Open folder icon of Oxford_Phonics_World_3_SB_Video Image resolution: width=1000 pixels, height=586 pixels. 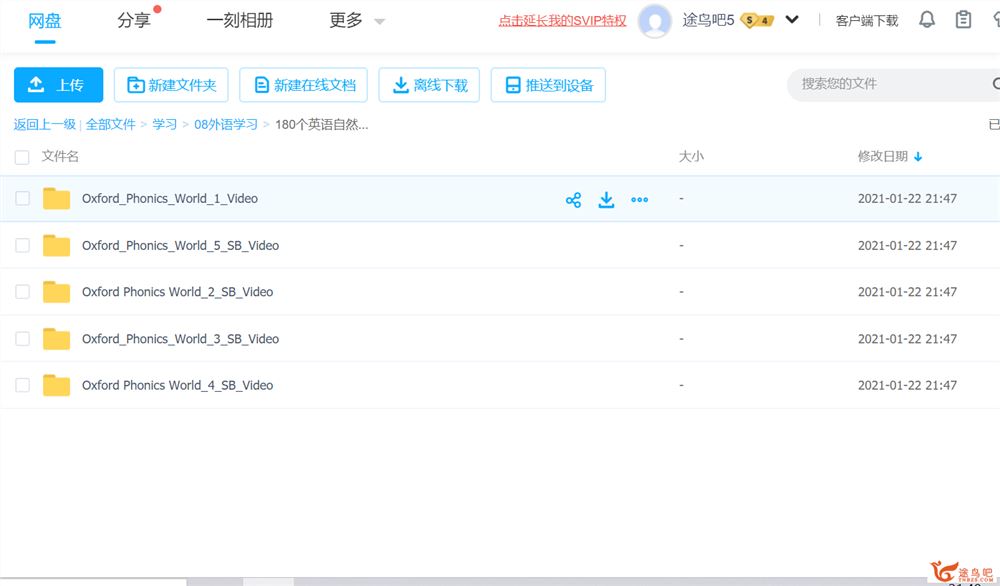pos(56,339)
